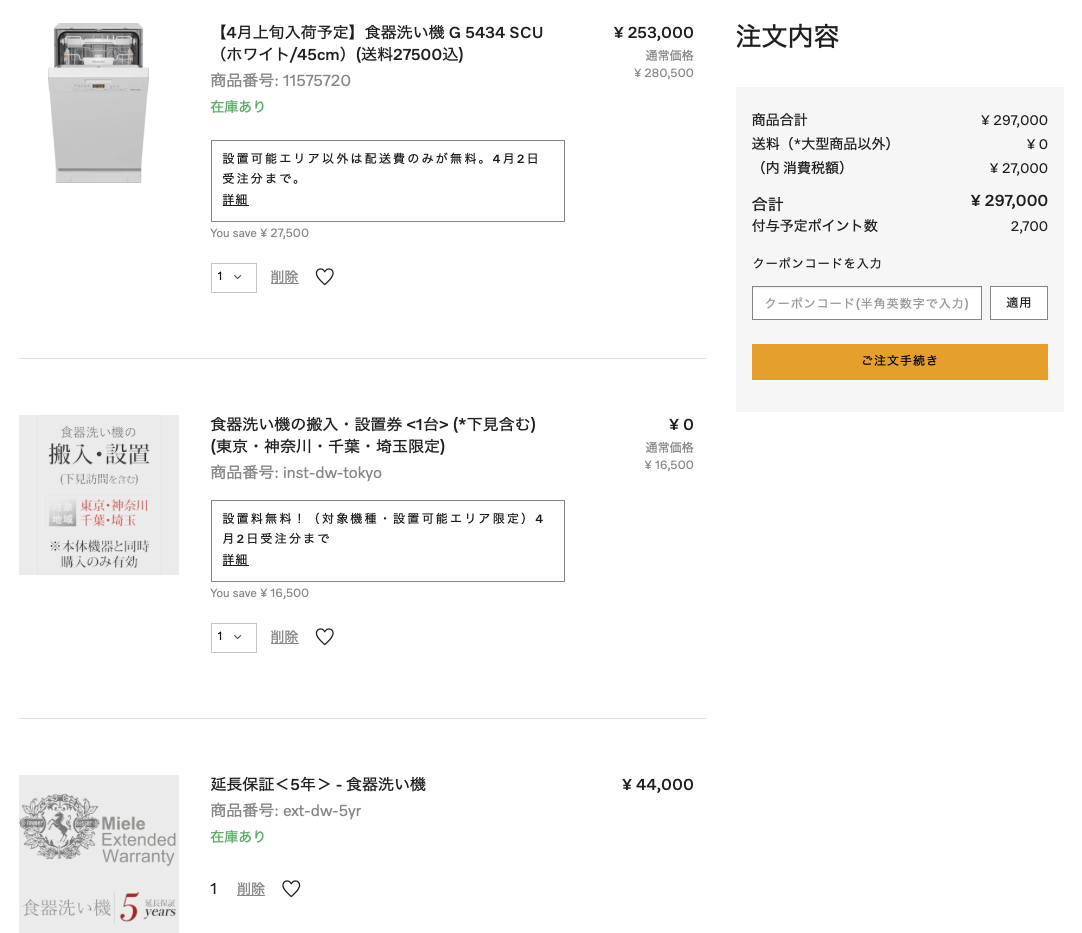Proceed to checkout with ご注文手続き button
The width and height of the screenshot is (1082, 933).
click(x=899, y=362)
